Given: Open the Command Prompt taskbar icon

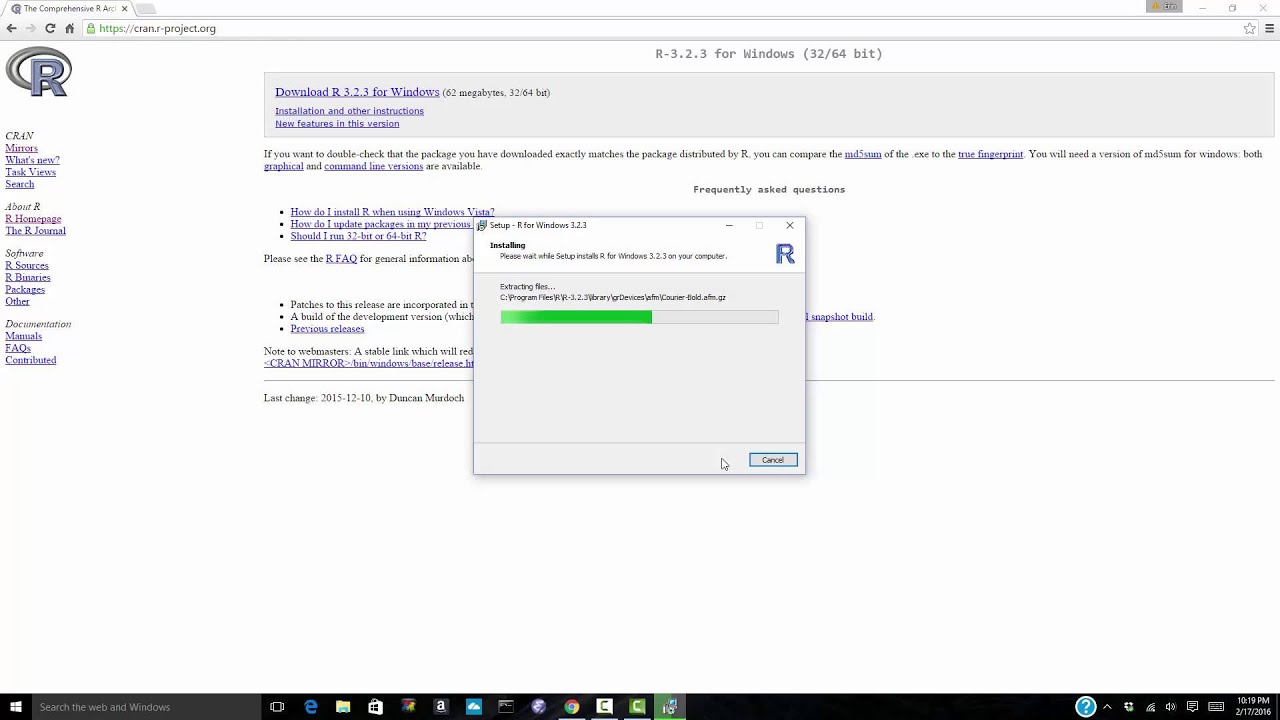Looking at the screenshot, I should 506,707.
